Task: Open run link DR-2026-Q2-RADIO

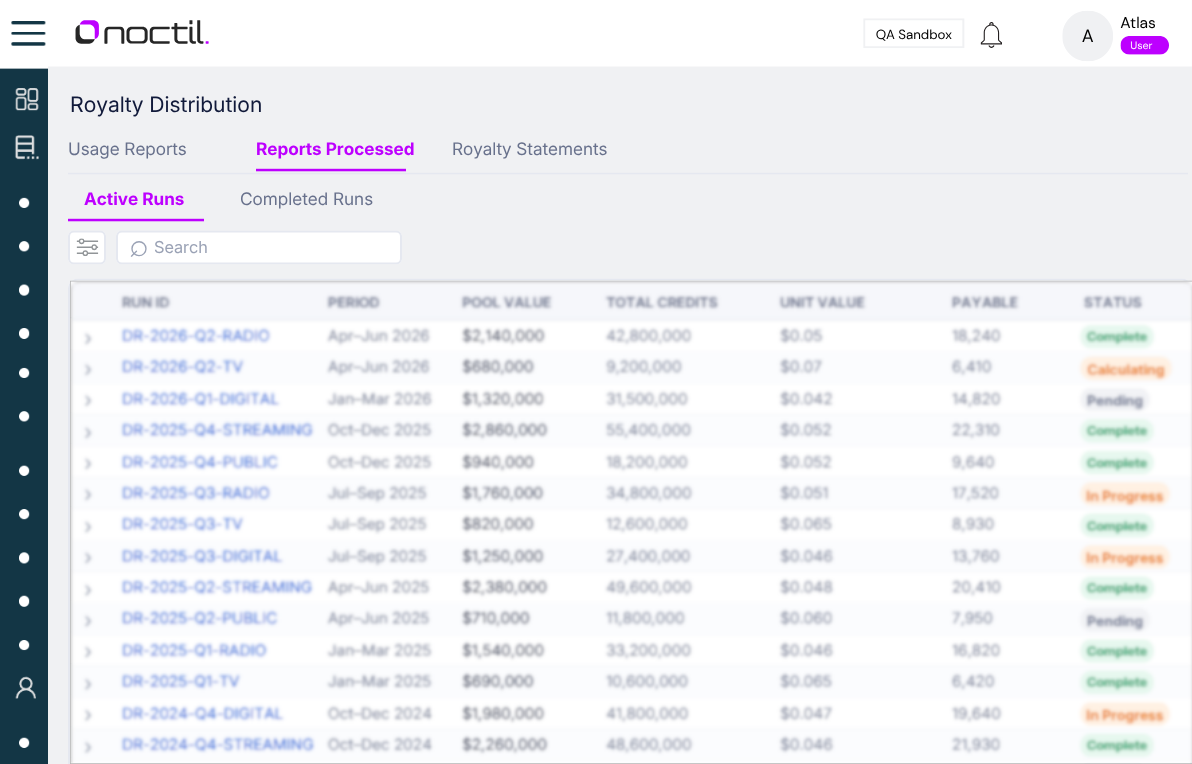Action: (195, 336)
